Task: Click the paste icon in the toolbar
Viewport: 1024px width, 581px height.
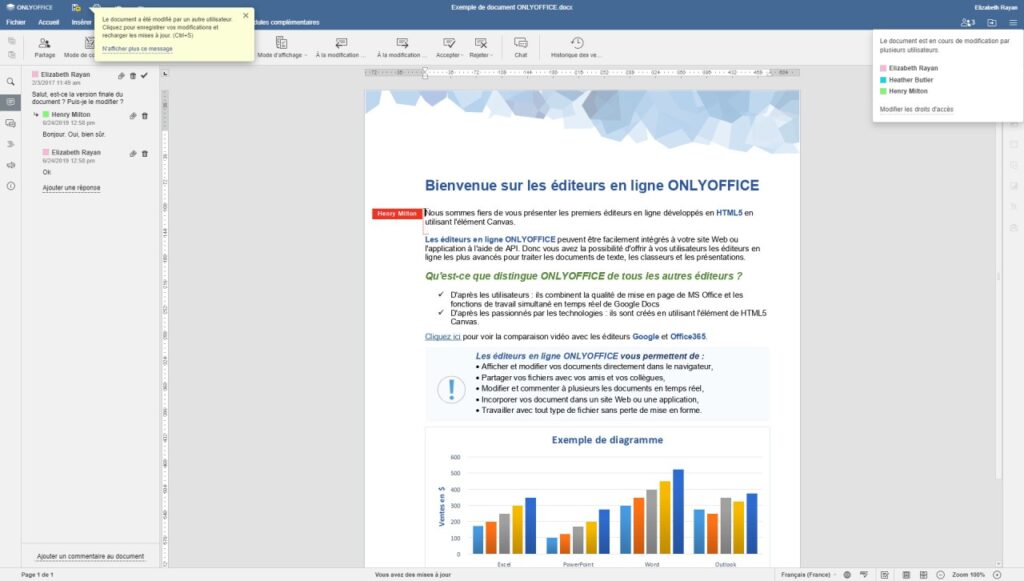Action: pyautogui.click(x=11, y=55)
